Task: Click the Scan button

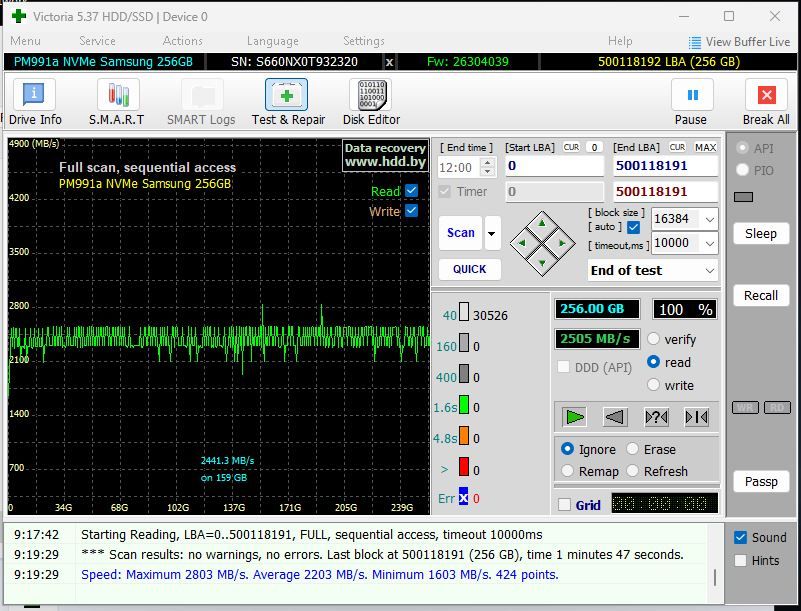Action: pos(461,233)
